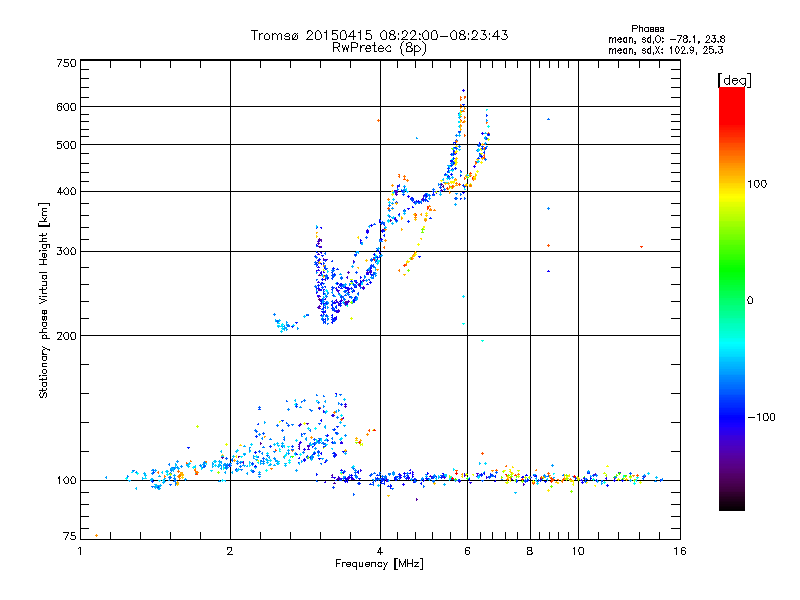The height and width of the screenshot is (600, 800).
Task: Click the y-axis tick label '75'
Action: tap(70, 536)
